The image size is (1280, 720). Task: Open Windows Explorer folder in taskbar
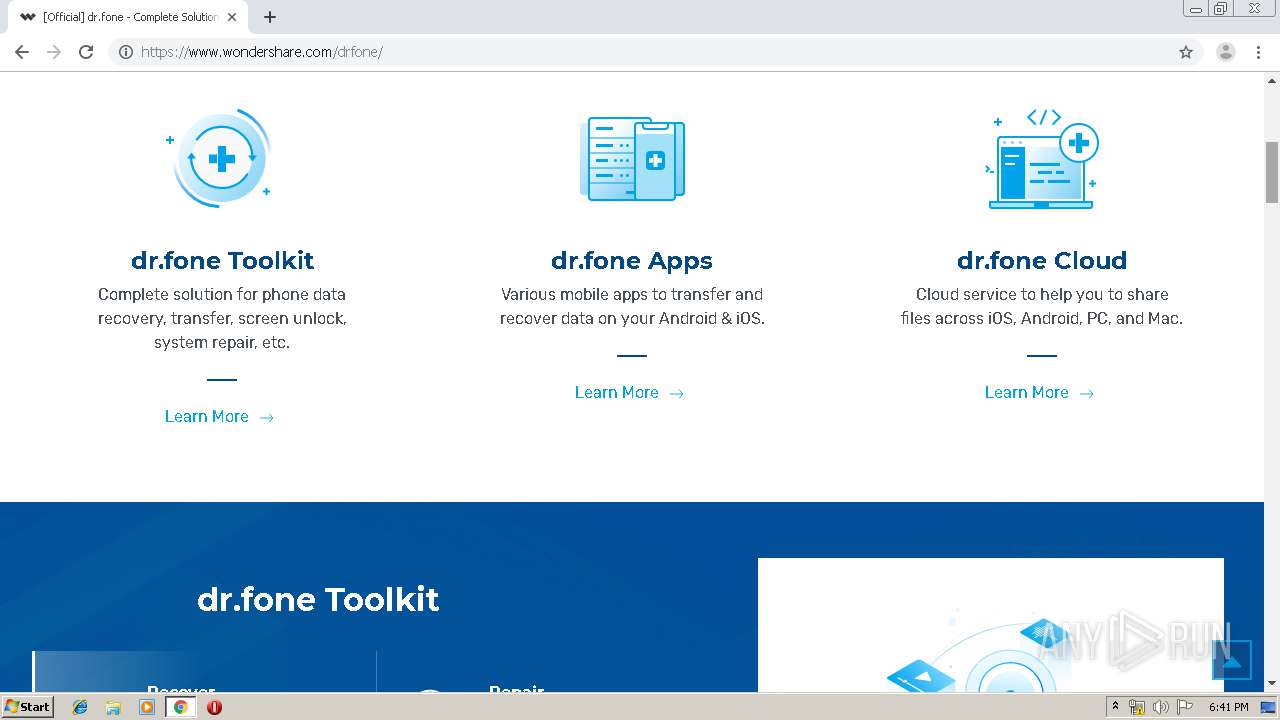click(x=113, y=707)
